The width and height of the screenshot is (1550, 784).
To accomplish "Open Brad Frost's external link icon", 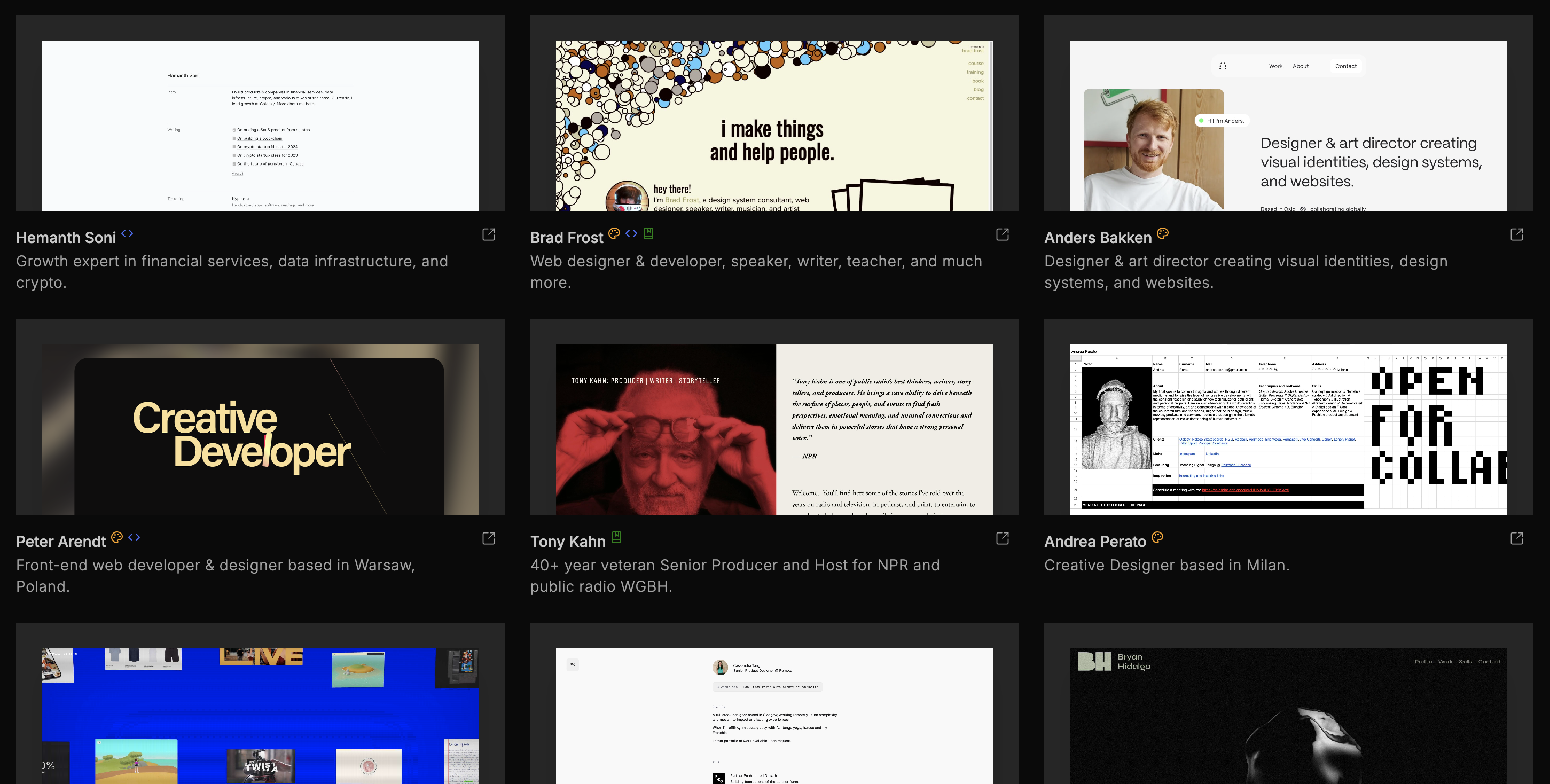I will point(1003,234).
